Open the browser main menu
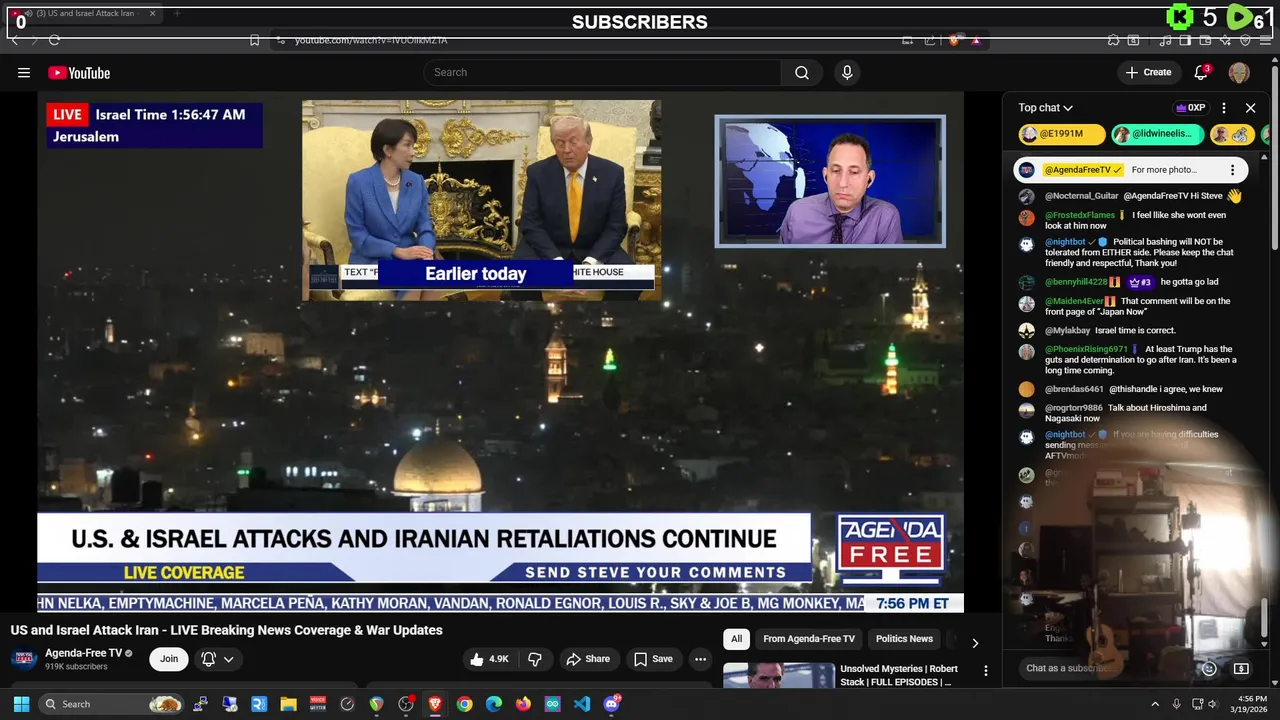The image size is (1280, 720). coord(1265,40)
